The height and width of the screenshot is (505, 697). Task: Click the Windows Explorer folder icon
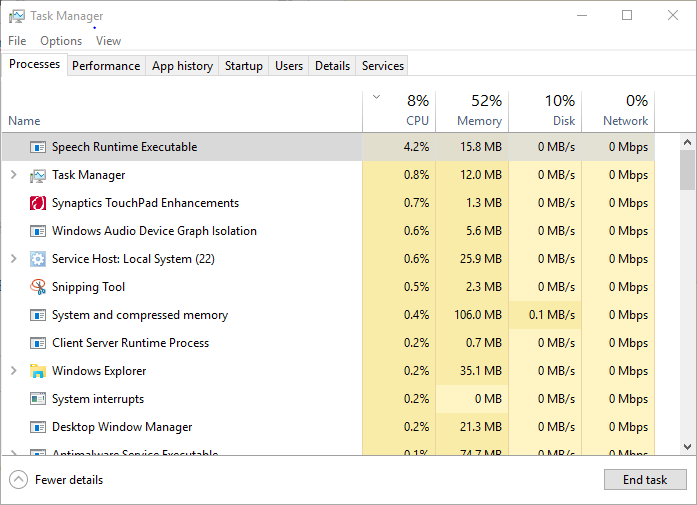(38, 371)
